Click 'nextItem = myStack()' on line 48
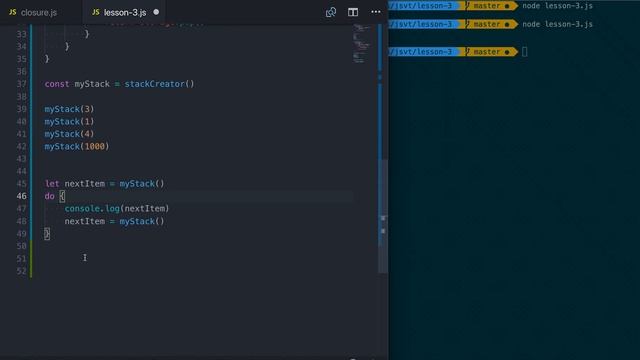 [114, 221]
